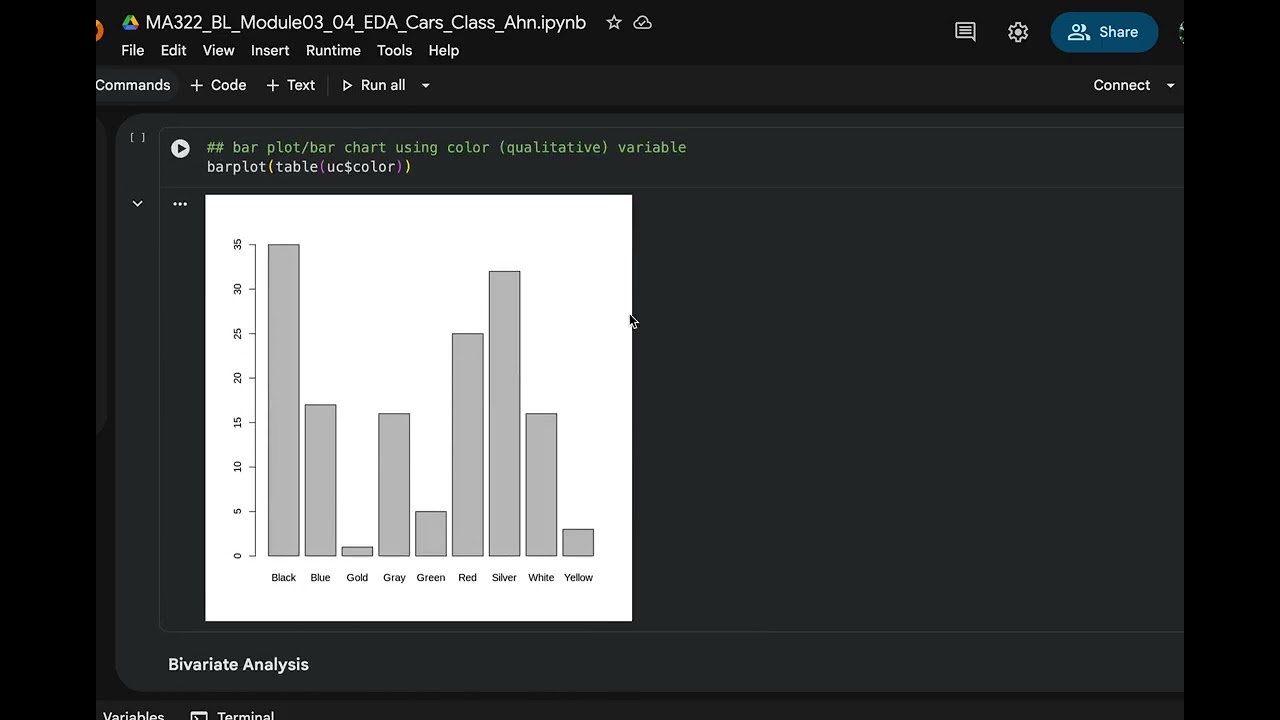This screenshot has width=1280, height=720.
Task: Click the Silver bar in the chart
Action: (504, 414)
